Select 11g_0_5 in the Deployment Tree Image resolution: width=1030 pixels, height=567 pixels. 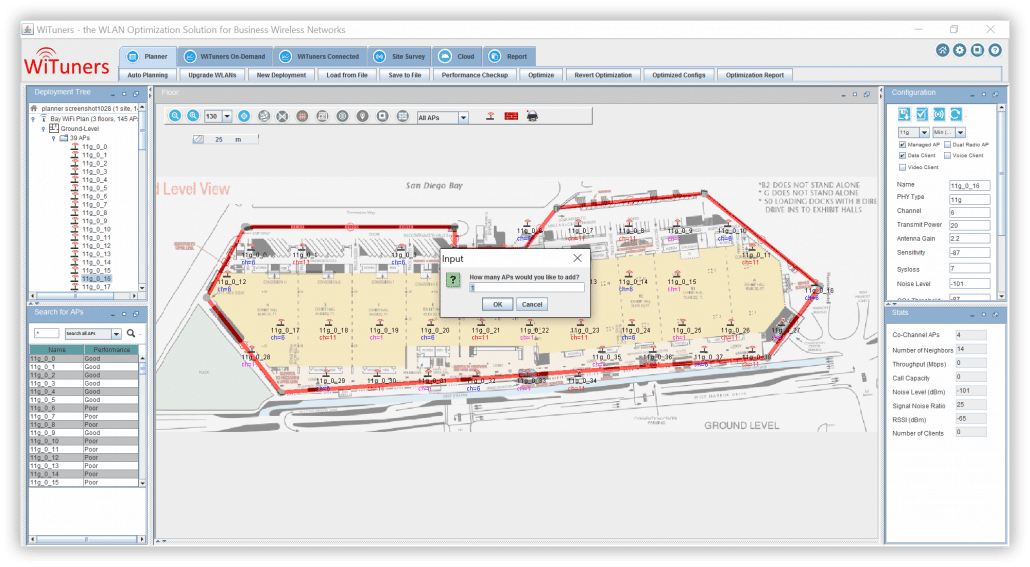(x=95, y=188)
